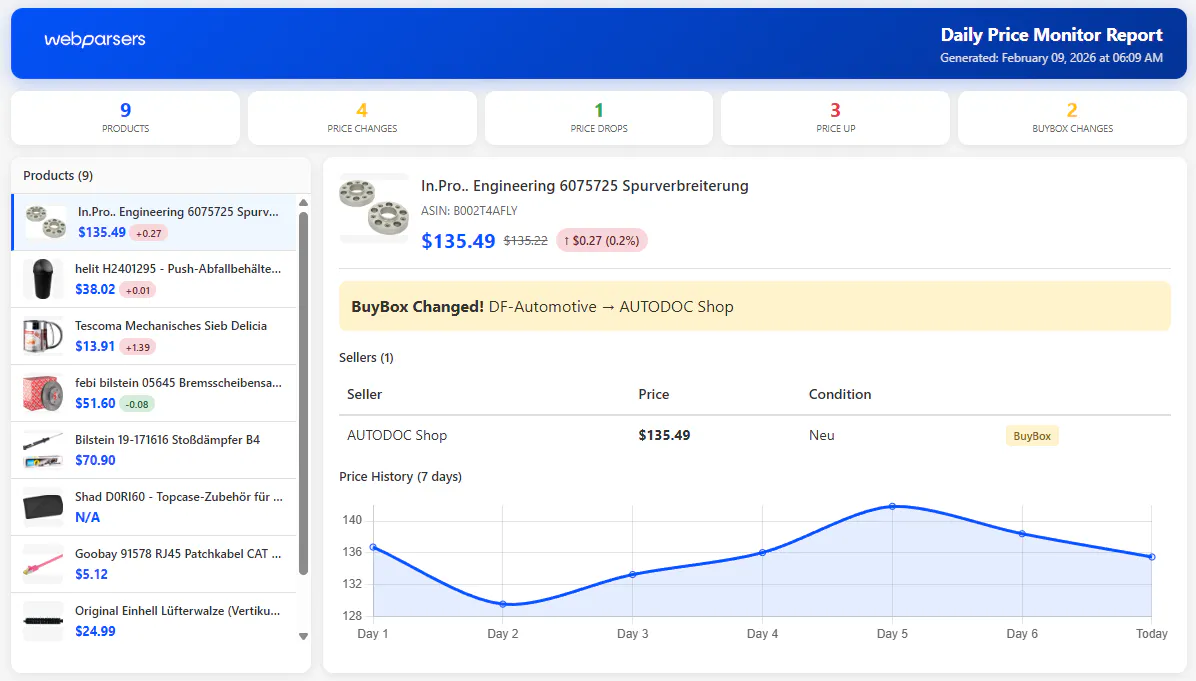Click the +0.27 price change badge

(x=148, y=233)
